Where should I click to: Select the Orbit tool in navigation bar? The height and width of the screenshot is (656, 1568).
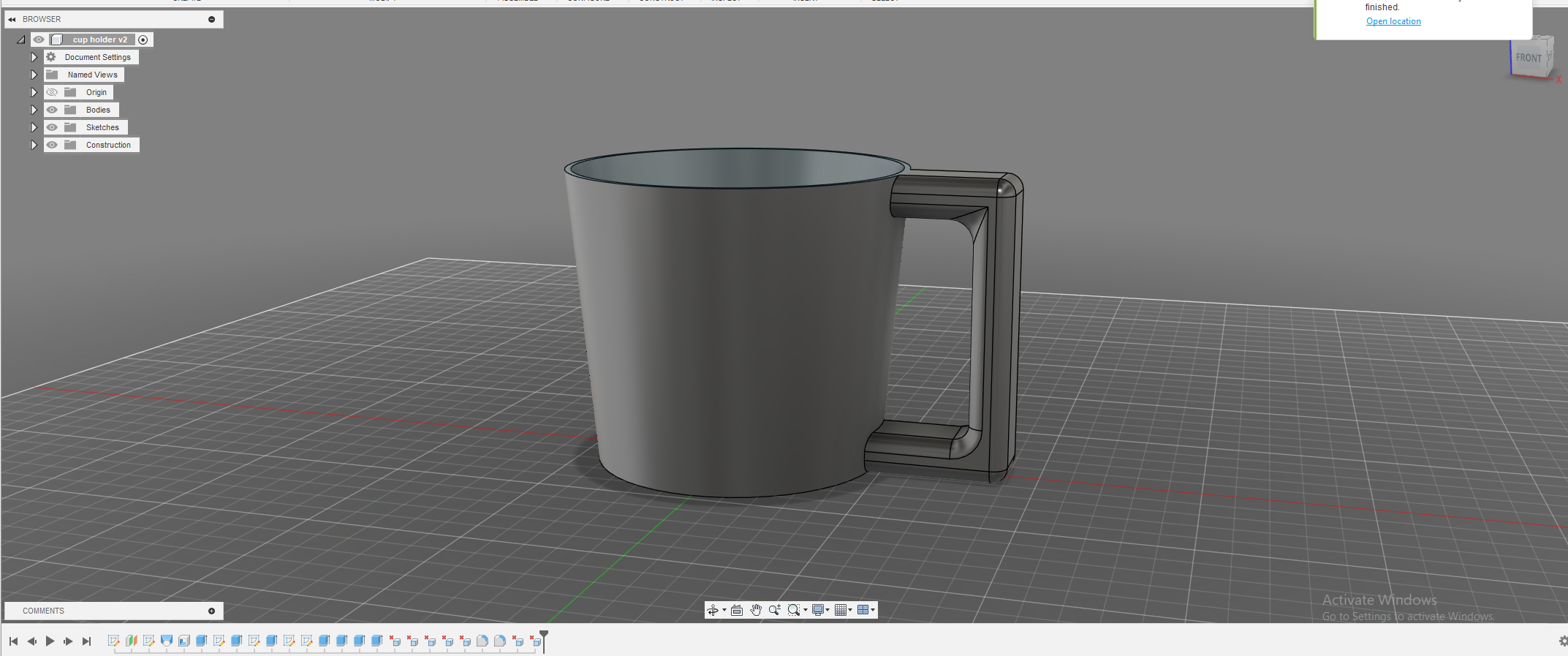pyautogui.click(x=713, y=610)
